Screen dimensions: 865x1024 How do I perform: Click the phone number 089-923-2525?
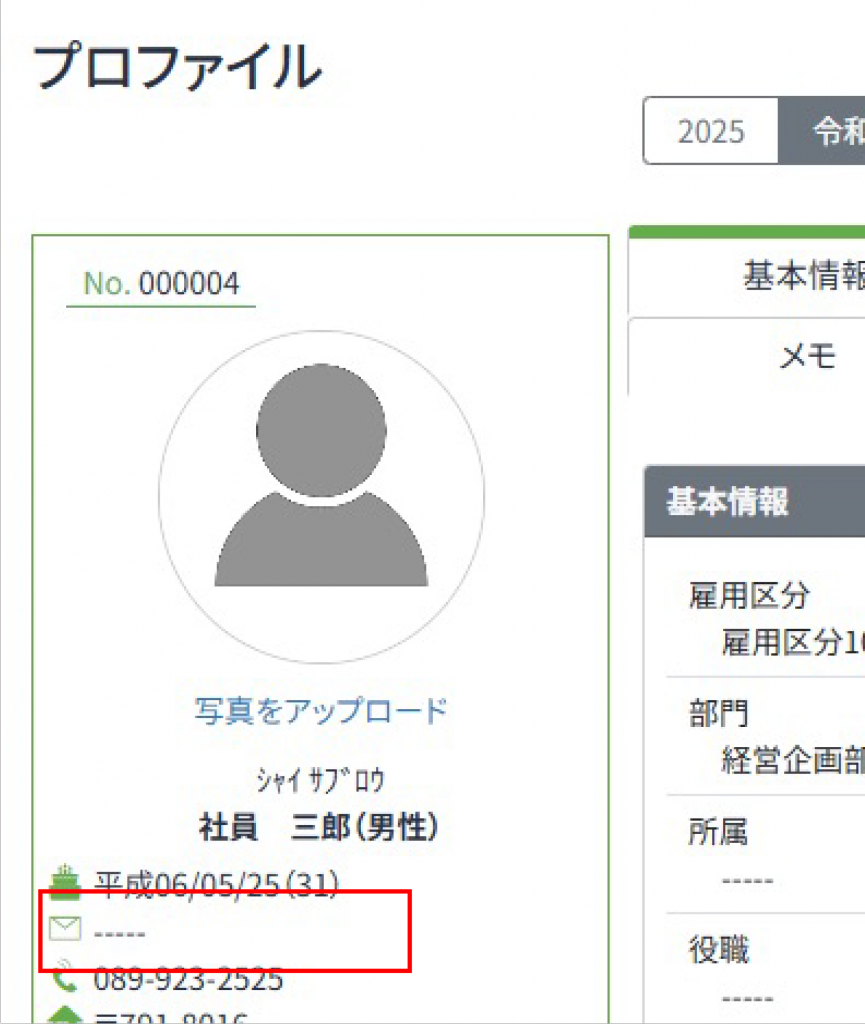(x=188, y=978)
